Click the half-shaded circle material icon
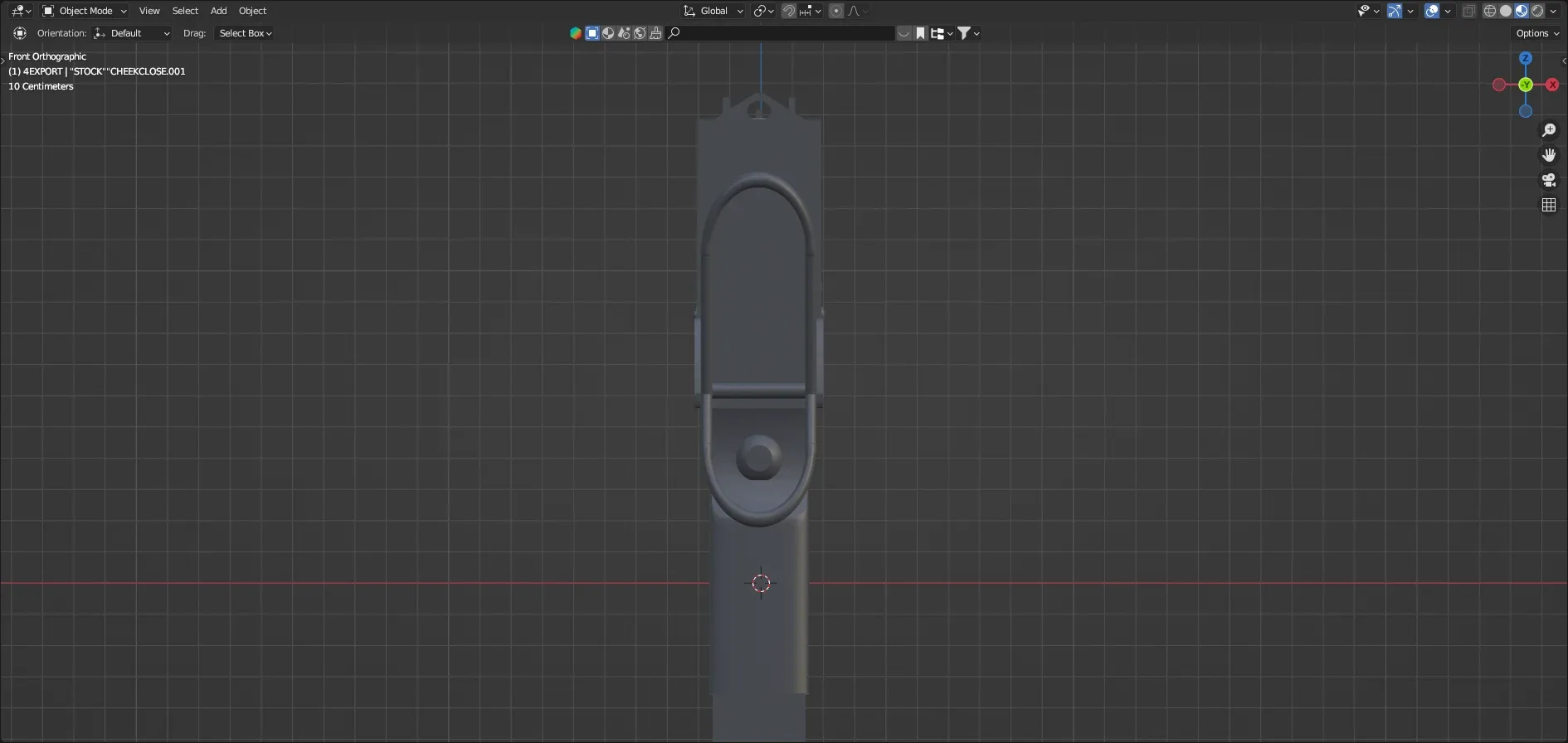The height and width of the screenshot is (743, 1568). coord(608,33)
